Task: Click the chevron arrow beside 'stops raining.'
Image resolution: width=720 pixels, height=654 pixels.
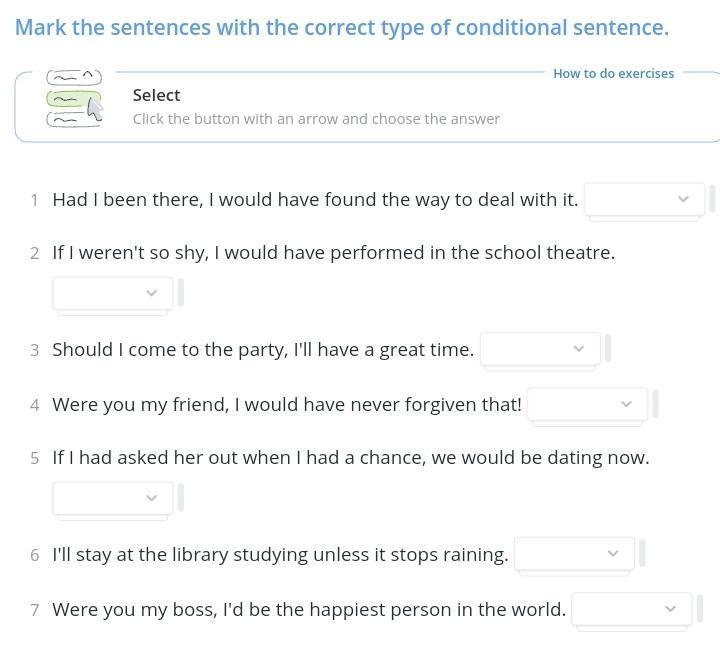Action: (x=613, y=553)
